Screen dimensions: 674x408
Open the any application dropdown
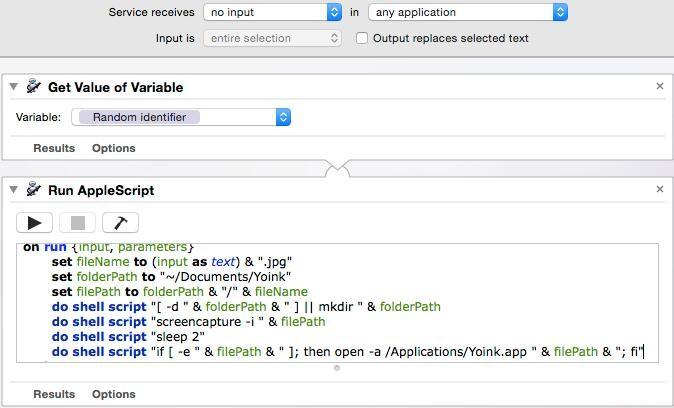click(x=467, y=12)
